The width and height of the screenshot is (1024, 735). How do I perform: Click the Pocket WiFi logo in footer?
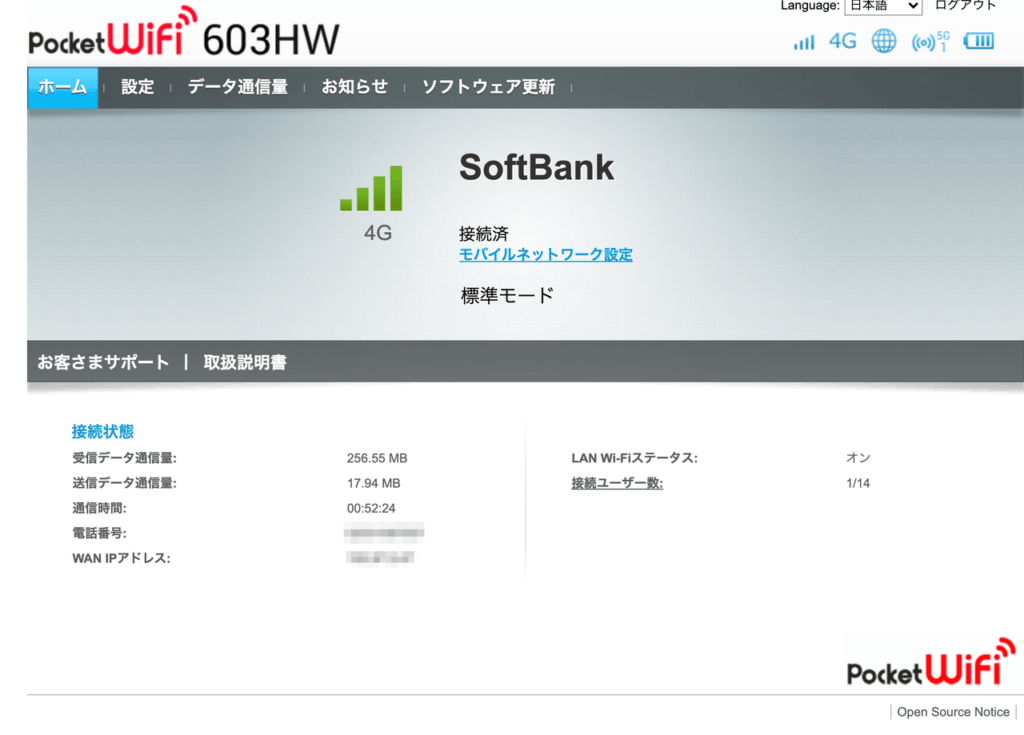point(931,662)
